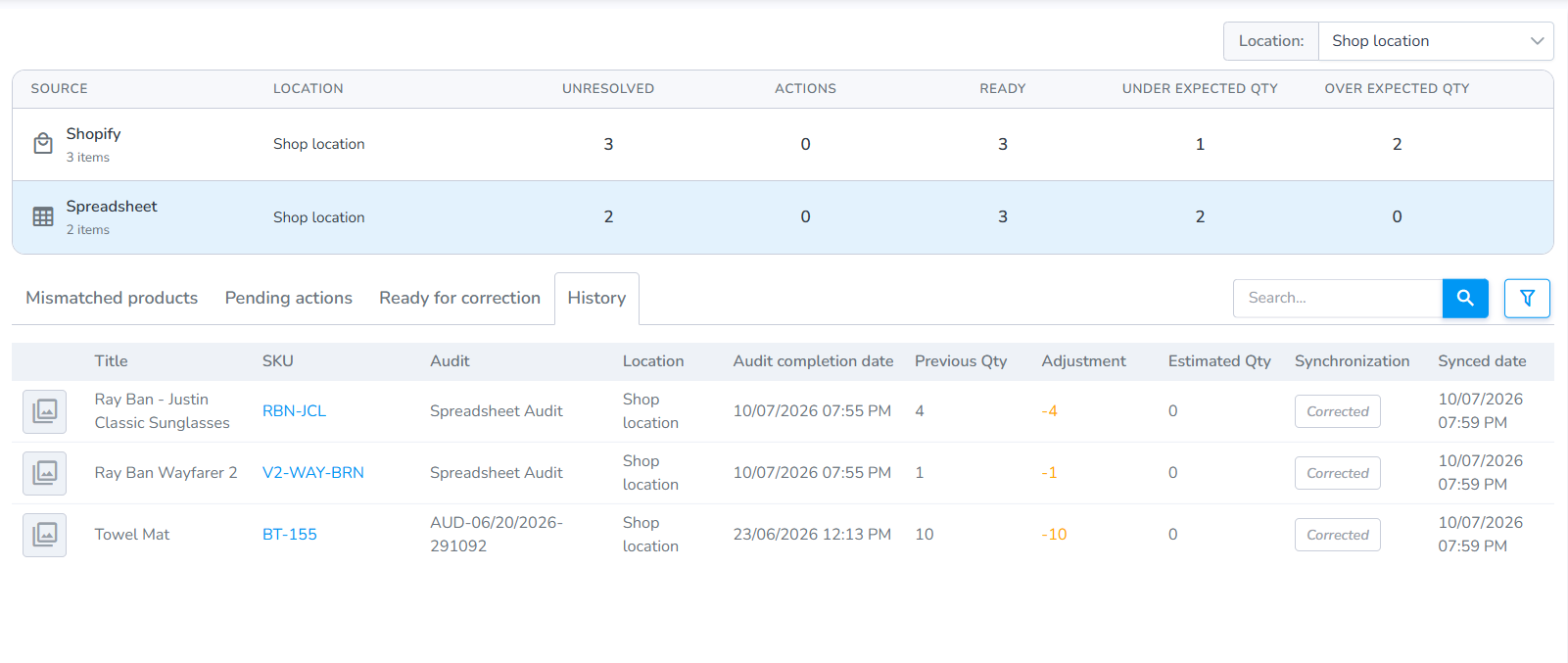Open the BT-155 SKU link

point(290,535)
